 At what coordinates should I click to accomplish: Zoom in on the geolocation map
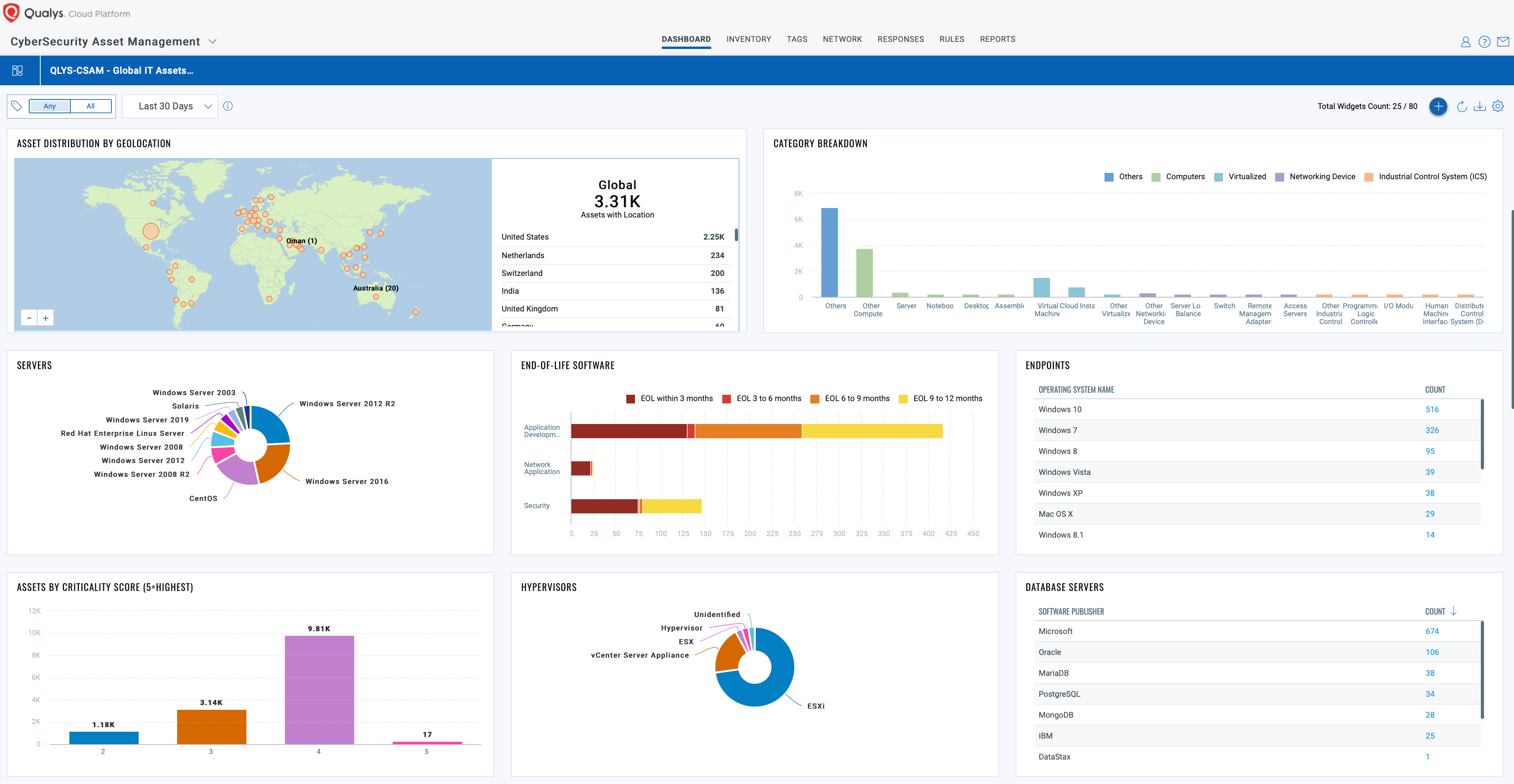45,318
